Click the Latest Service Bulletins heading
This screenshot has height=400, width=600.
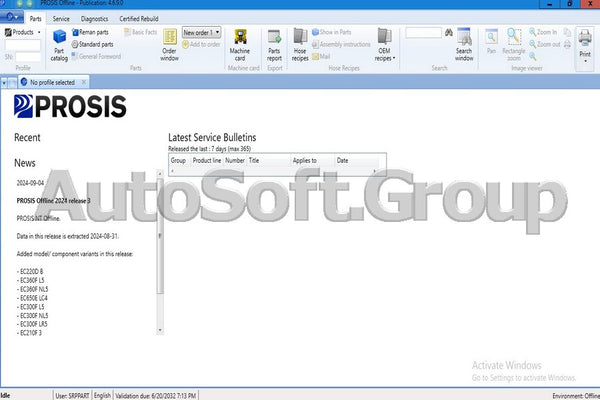click(x=212, y=137)
